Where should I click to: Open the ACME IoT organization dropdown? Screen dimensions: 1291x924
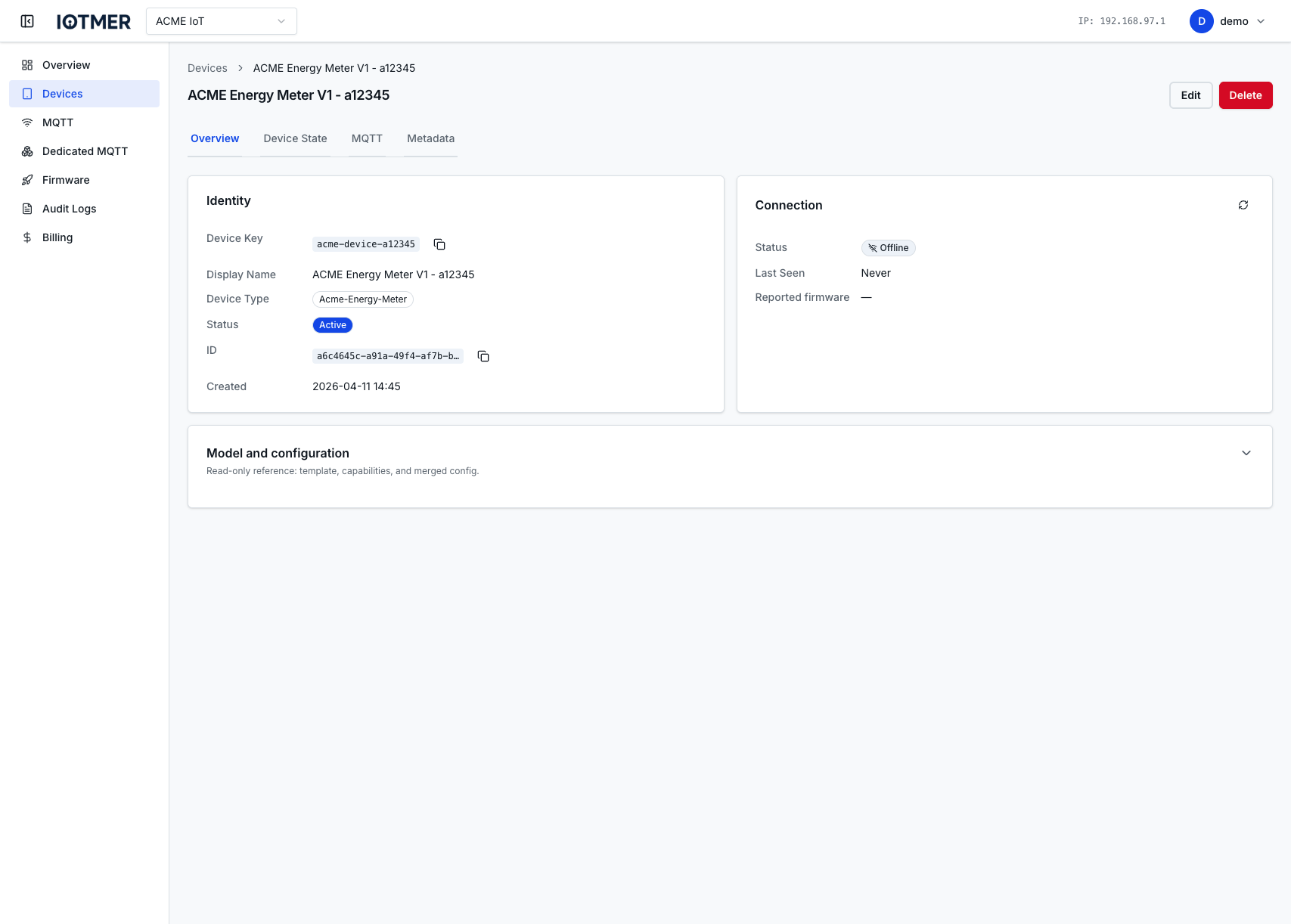221,21
